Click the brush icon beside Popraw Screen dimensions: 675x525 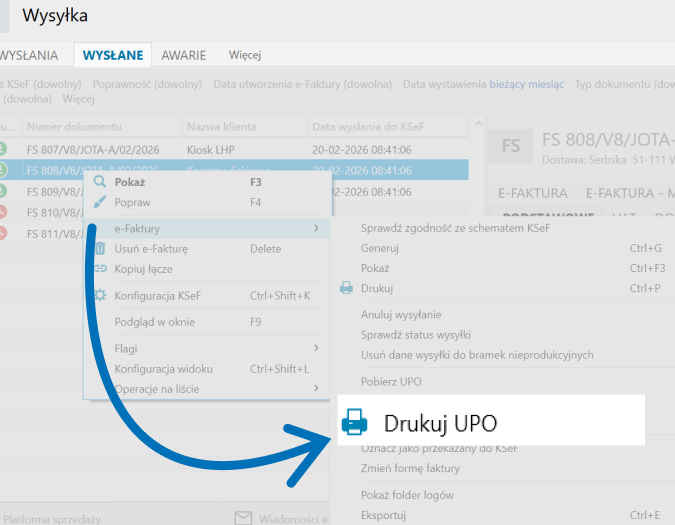point(100,202)
